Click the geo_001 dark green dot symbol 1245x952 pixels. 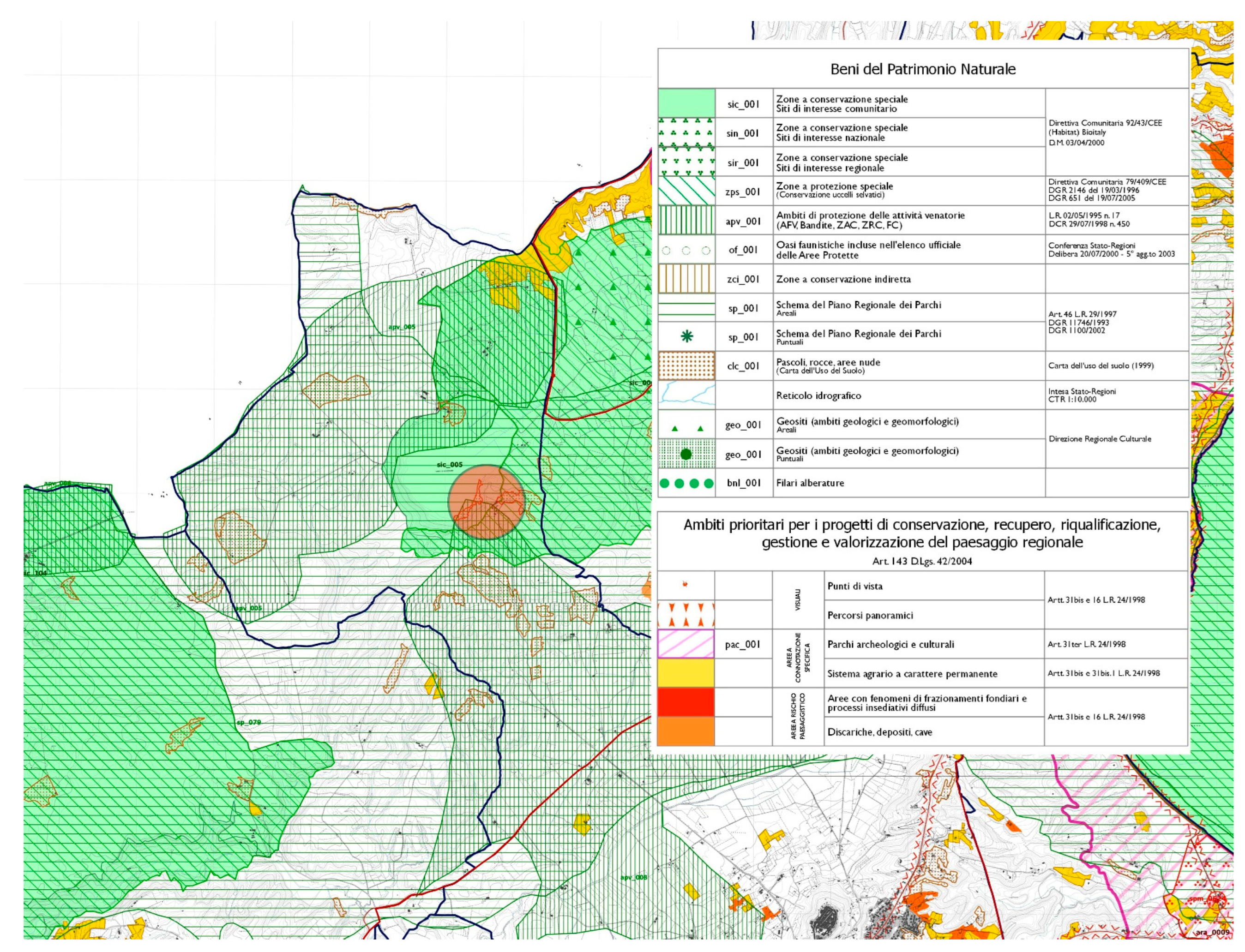(686, 455)
